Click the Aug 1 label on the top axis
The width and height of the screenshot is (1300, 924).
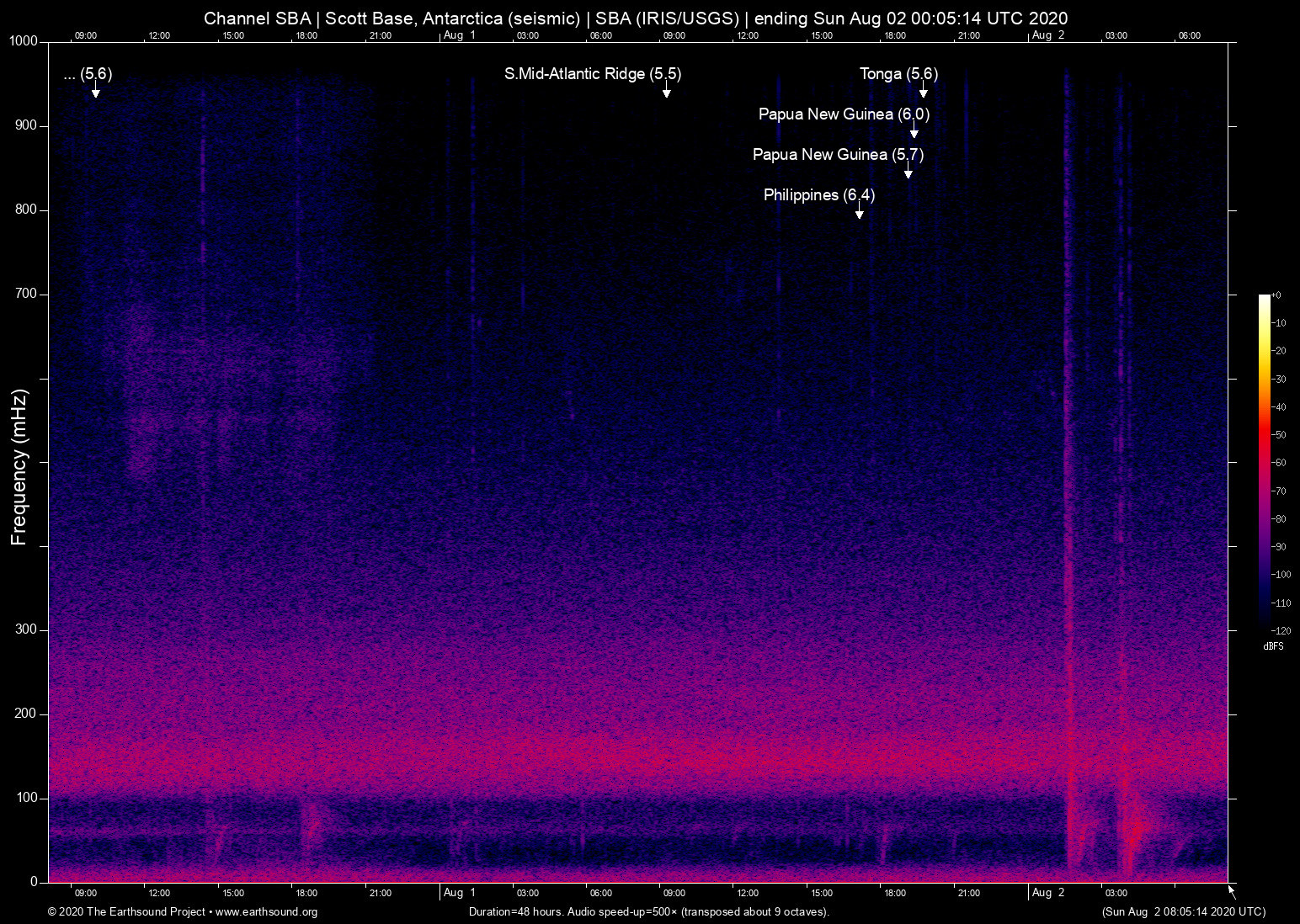coord(460,35)
